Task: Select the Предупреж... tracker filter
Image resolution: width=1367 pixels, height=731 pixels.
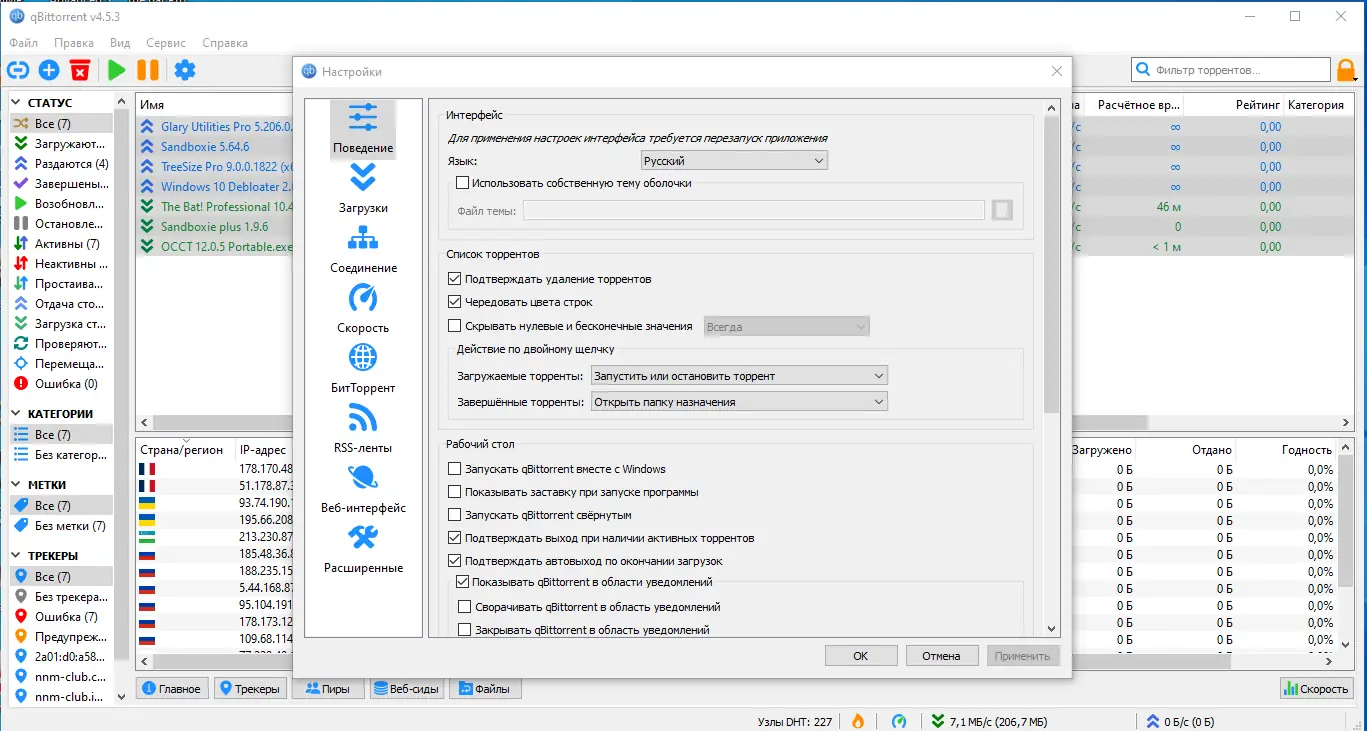Action: point(60,637)
